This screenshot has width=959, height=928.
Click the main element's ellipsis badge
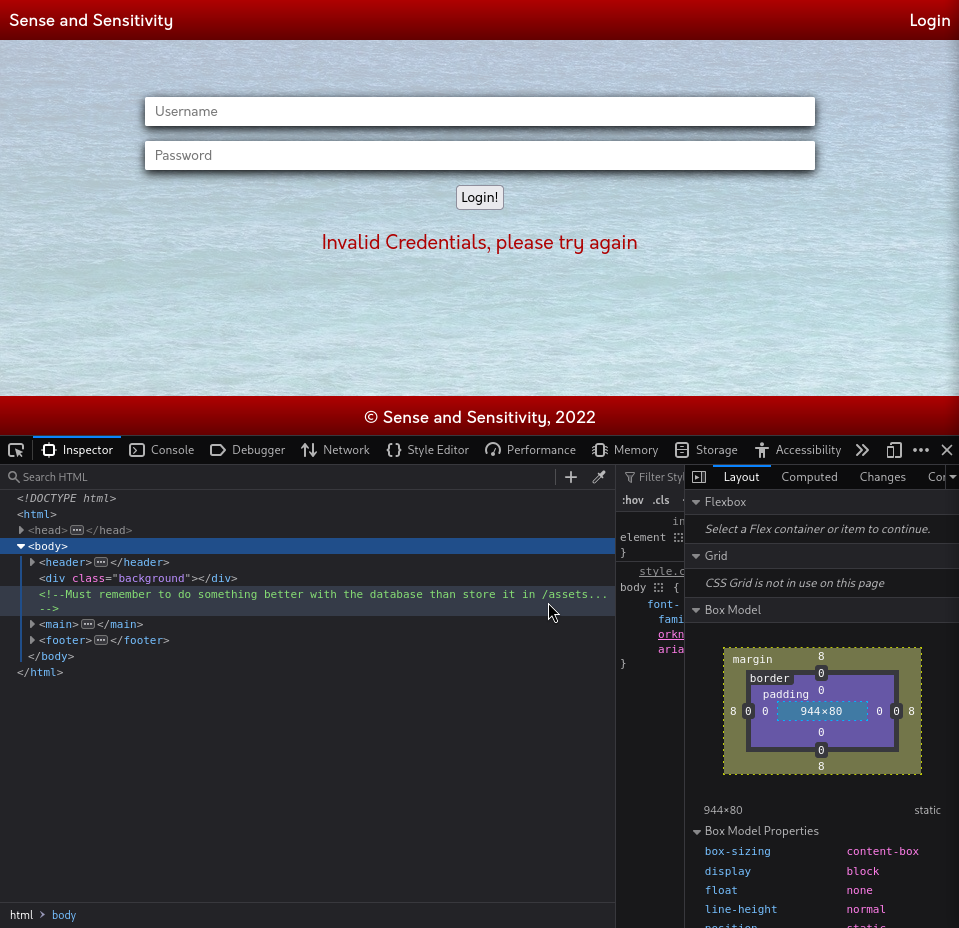coord(88,625)
